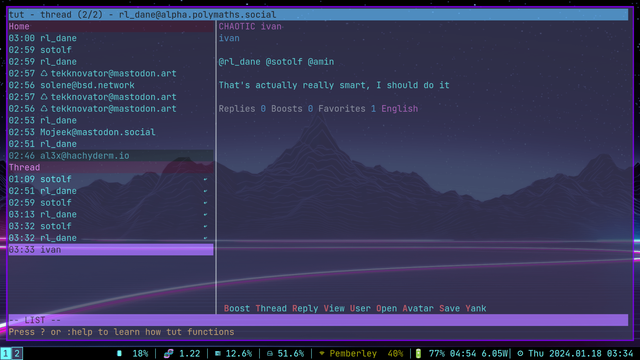Click the View action
Viewport: 640px width, 360px height.
(334, 309)
